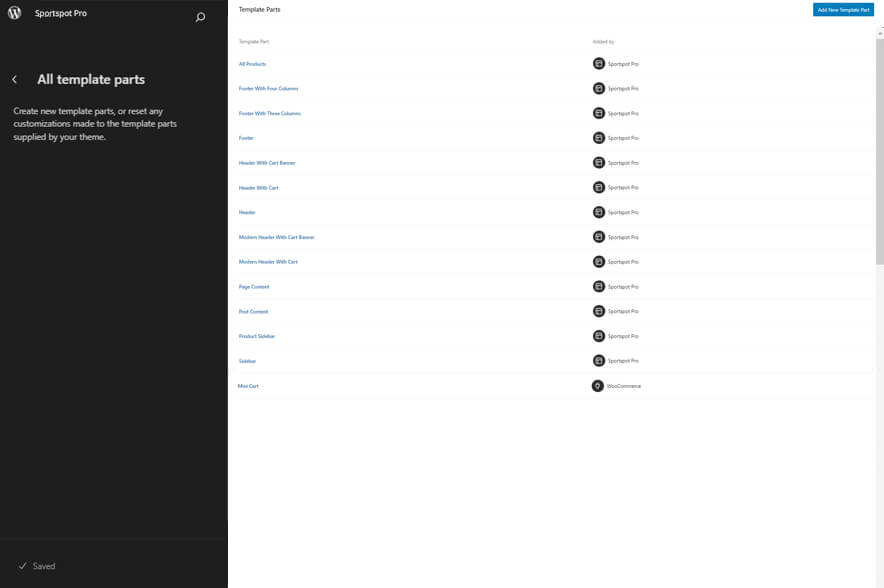884x588 pixels.
Task: Click the theme icon in Sidebar row
Action: click(x=599, y=361)
